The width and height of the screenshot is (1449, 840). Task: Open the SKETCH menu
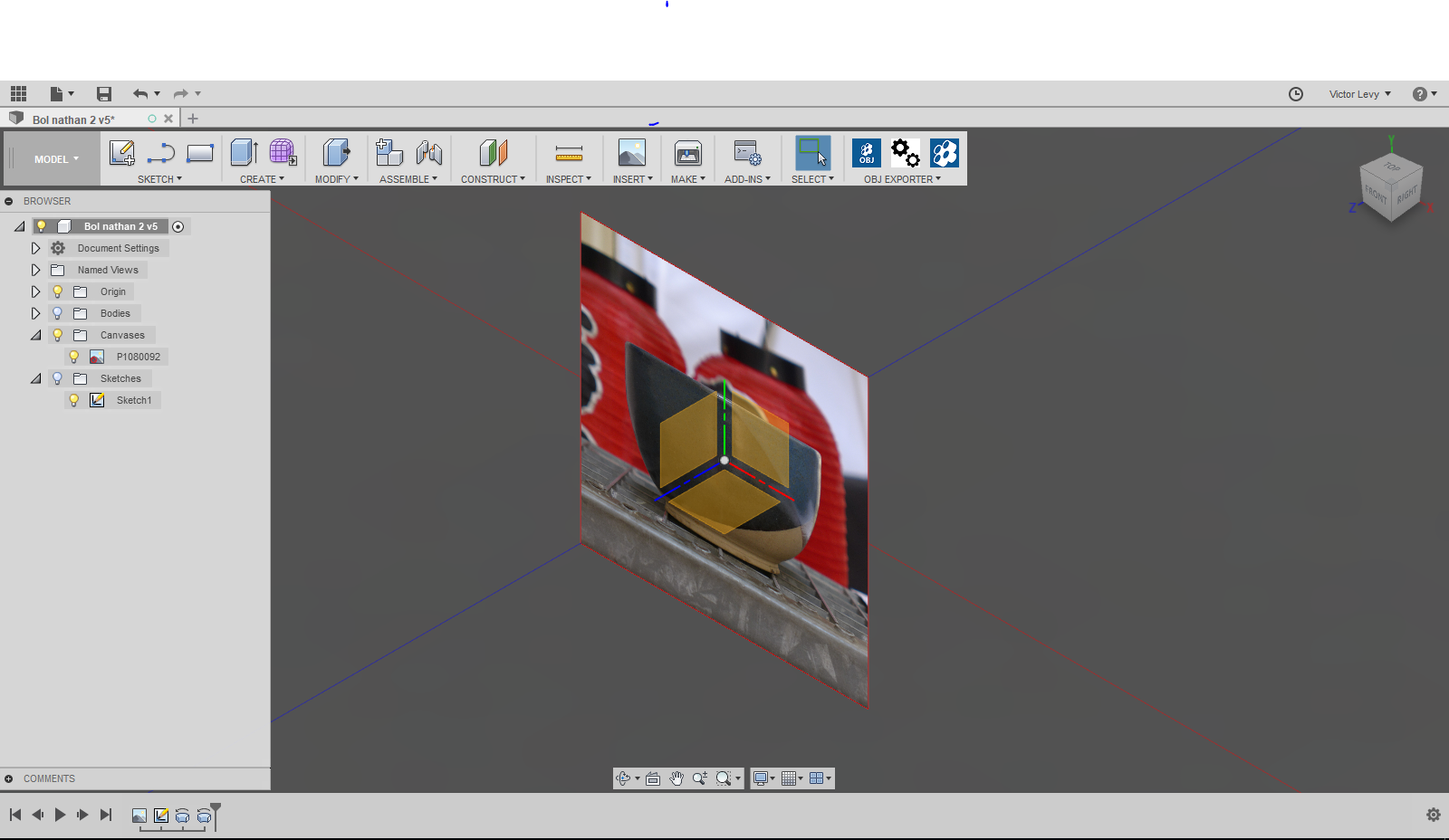[159, 179]
